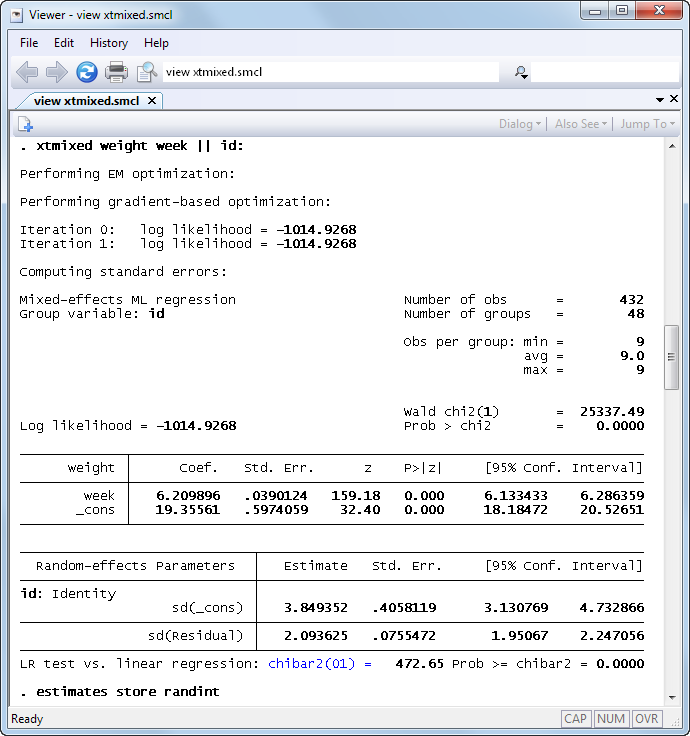Open a new viewer tab

tap(26, 124)
